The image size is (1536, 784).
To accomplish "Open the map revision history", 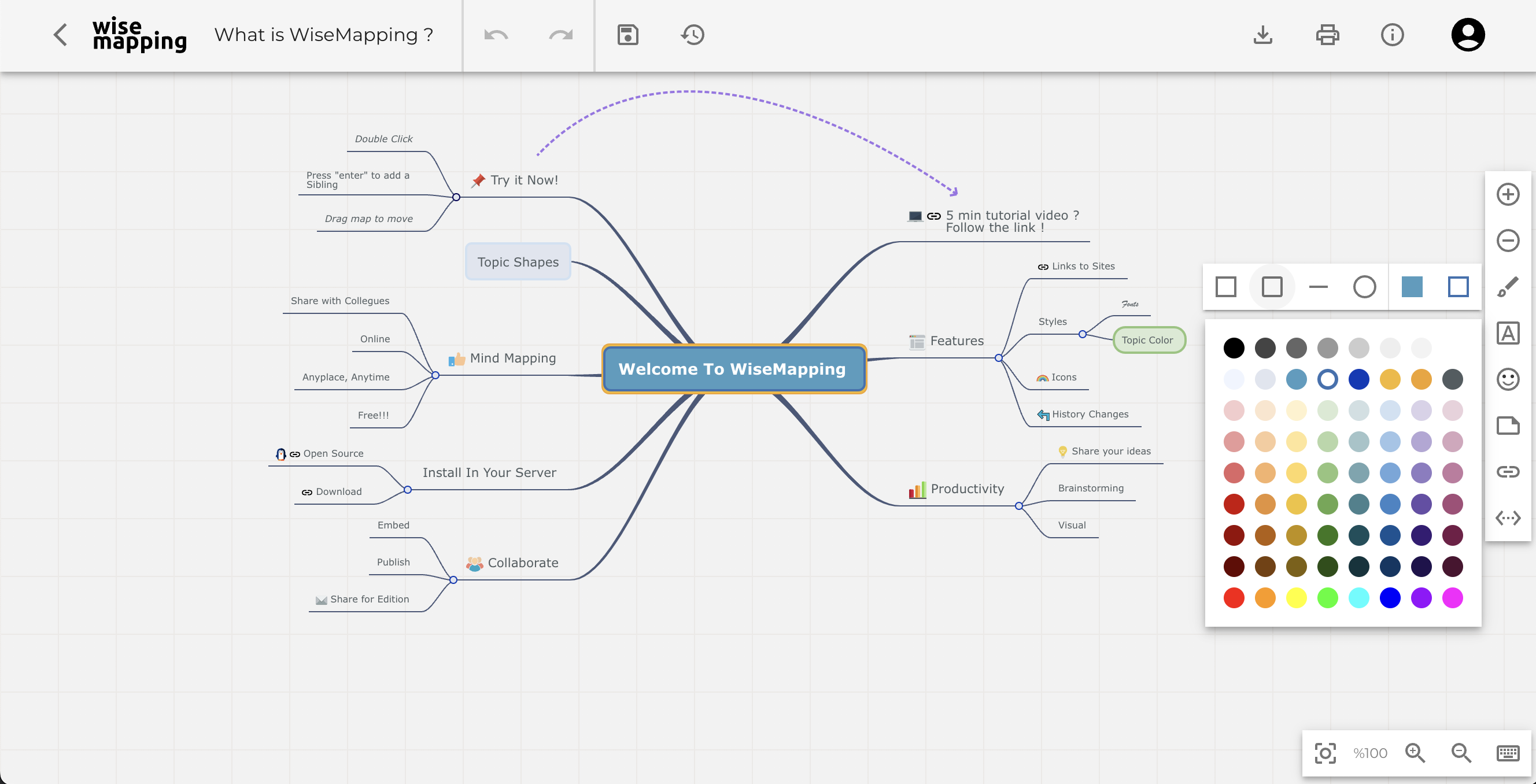I will pos(692,35).
